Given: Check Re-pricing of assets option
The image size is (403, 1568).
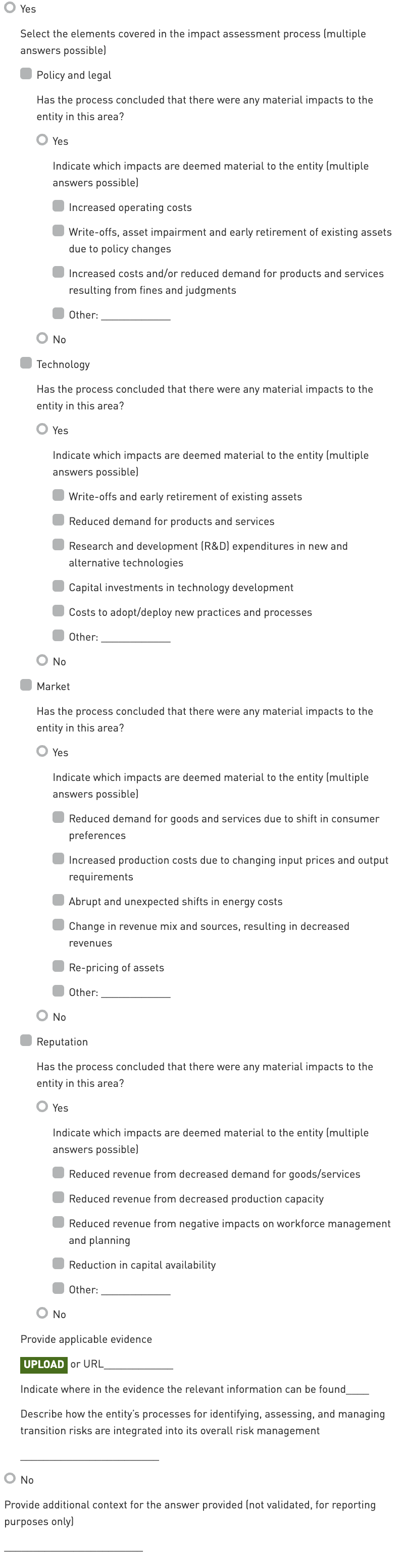Looking at the screenshot, I should pos(59,967).
